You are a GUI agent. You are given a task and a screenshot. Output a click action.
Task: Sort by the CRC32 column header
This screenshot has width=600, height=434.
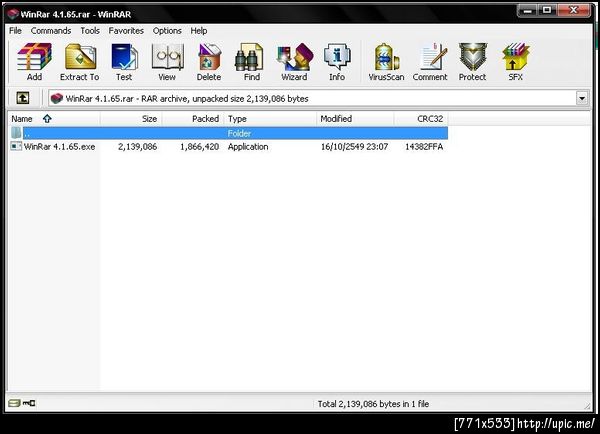(421, 119)
